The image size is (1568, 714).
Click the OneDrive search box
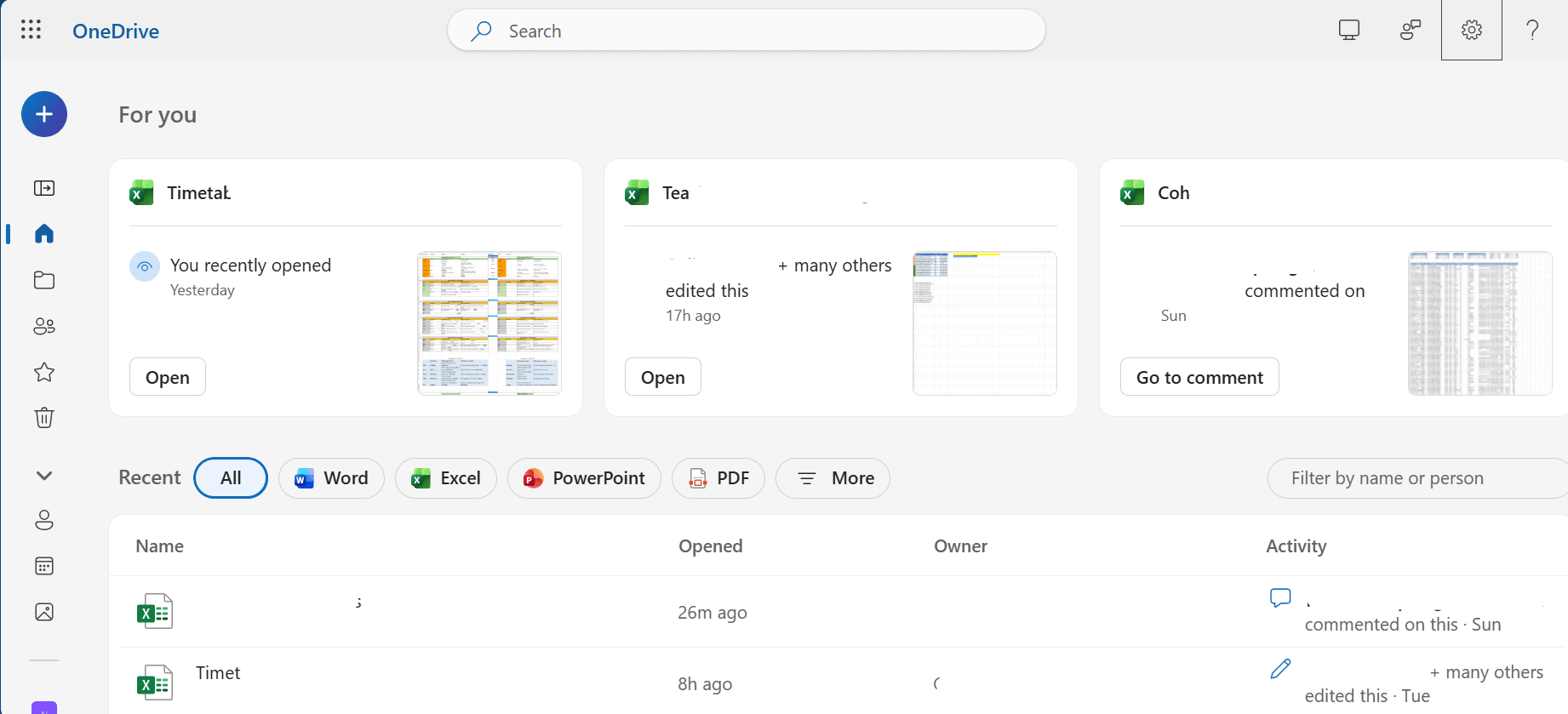pos(746,31)
